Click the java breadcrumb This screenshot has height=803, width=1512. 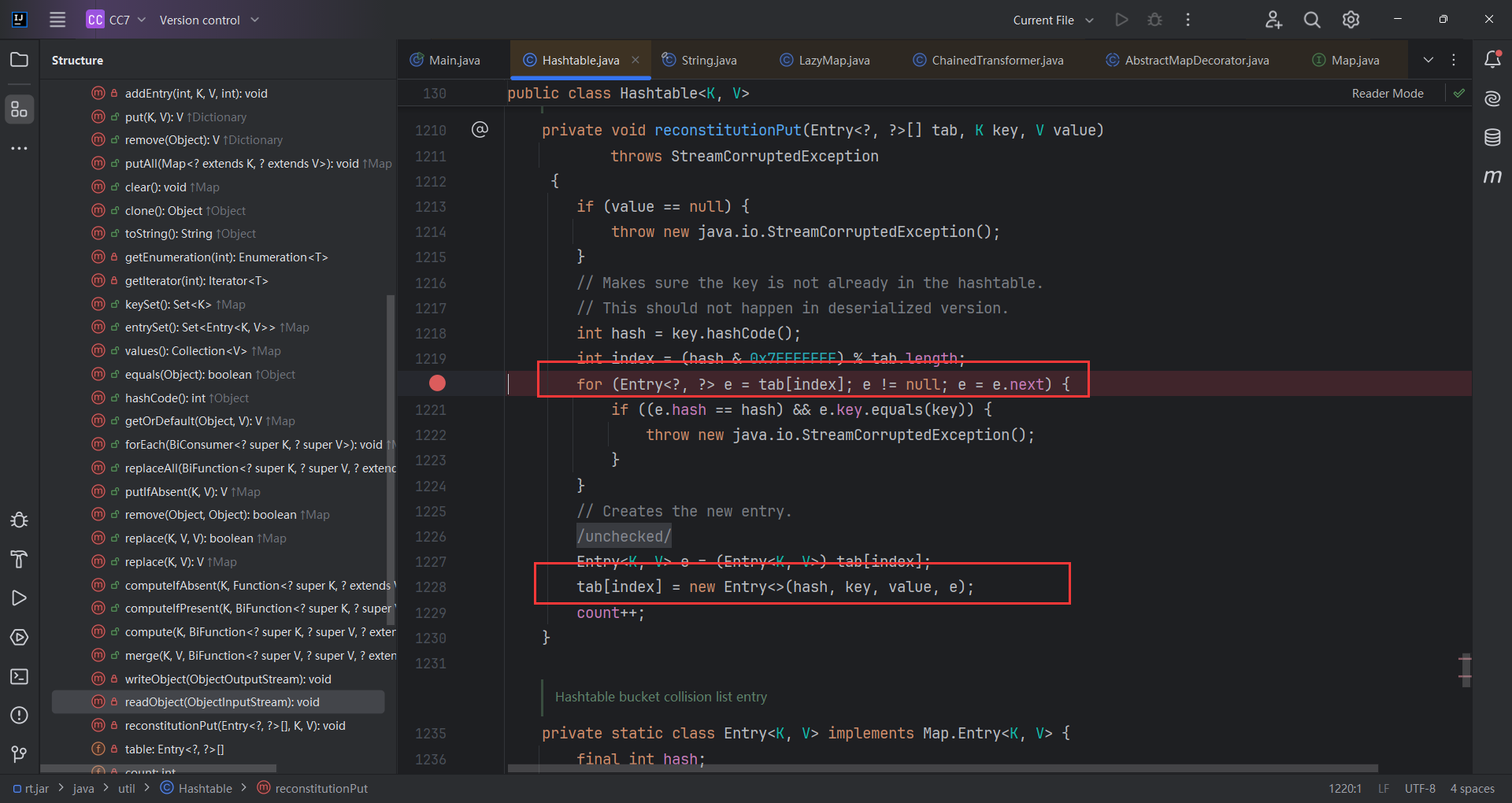tap(83, 788)
